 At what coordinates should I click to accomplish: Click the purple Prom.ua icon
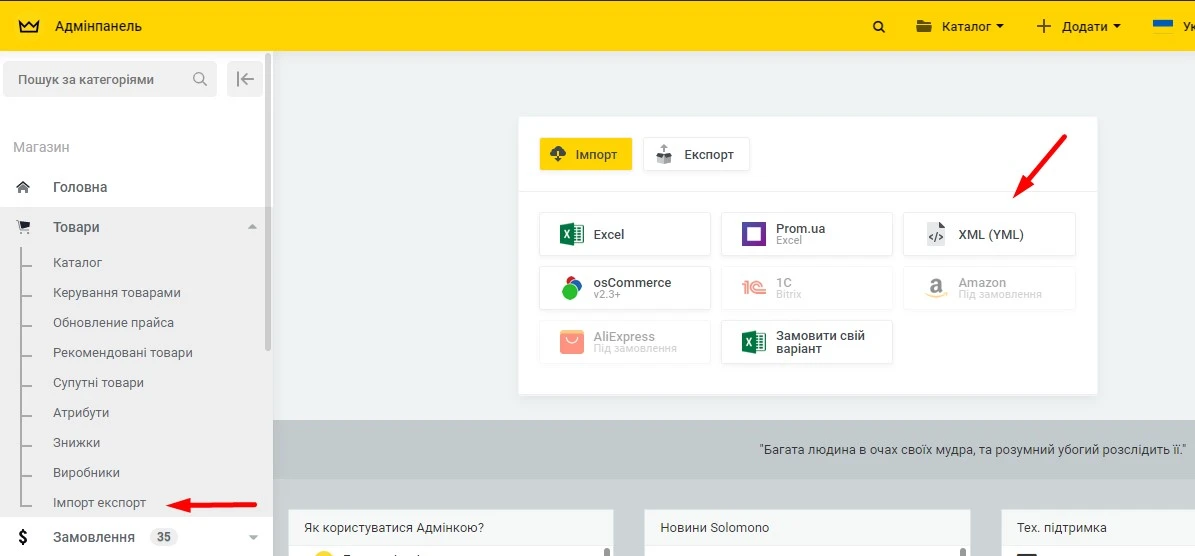click(x=754, y=234)
